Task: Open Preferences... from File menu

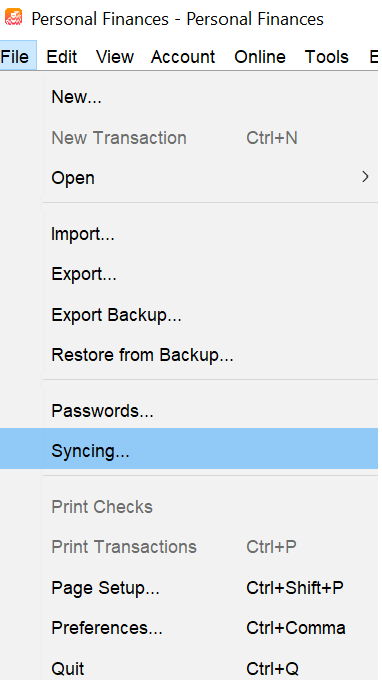Action: [210, 628]
